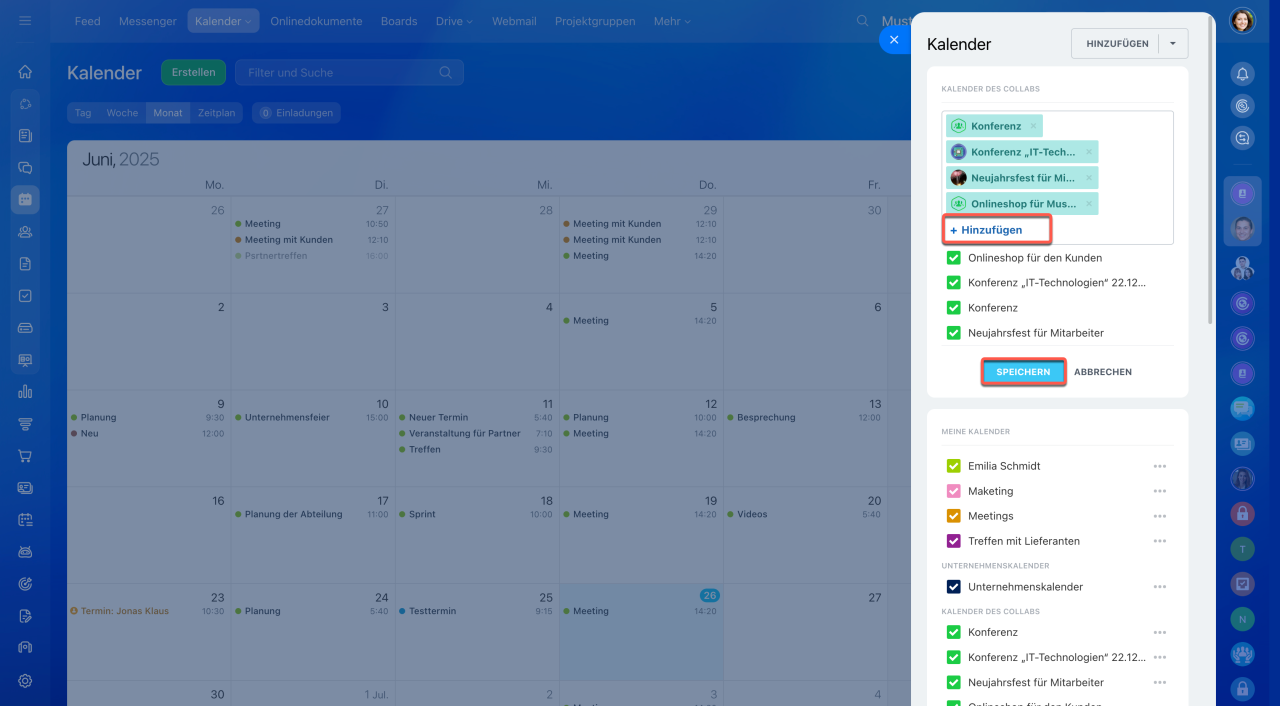The height and width of the screenshot is (706, 1280).
Task: Click the Speichern button
Action: 1023,372
